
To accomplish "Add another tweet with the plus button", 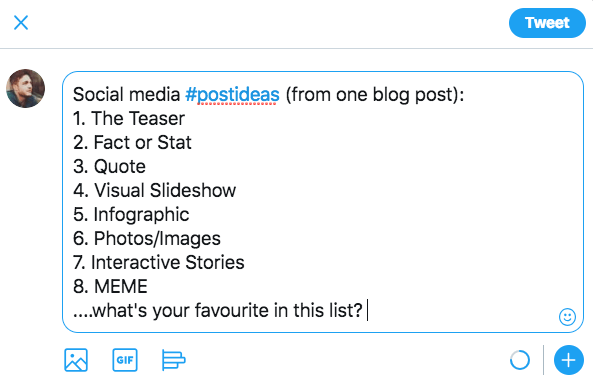I will 568,360.
